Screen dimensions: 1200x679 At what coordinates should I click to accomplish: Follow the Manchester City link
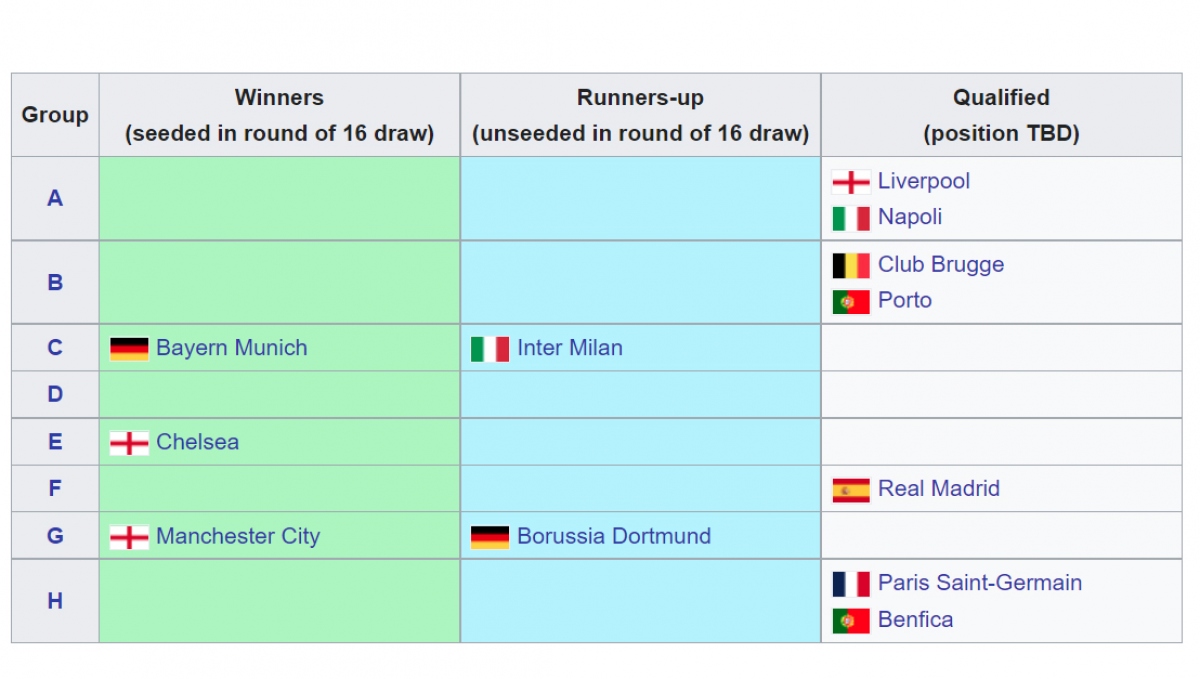(x=238, y=536)
